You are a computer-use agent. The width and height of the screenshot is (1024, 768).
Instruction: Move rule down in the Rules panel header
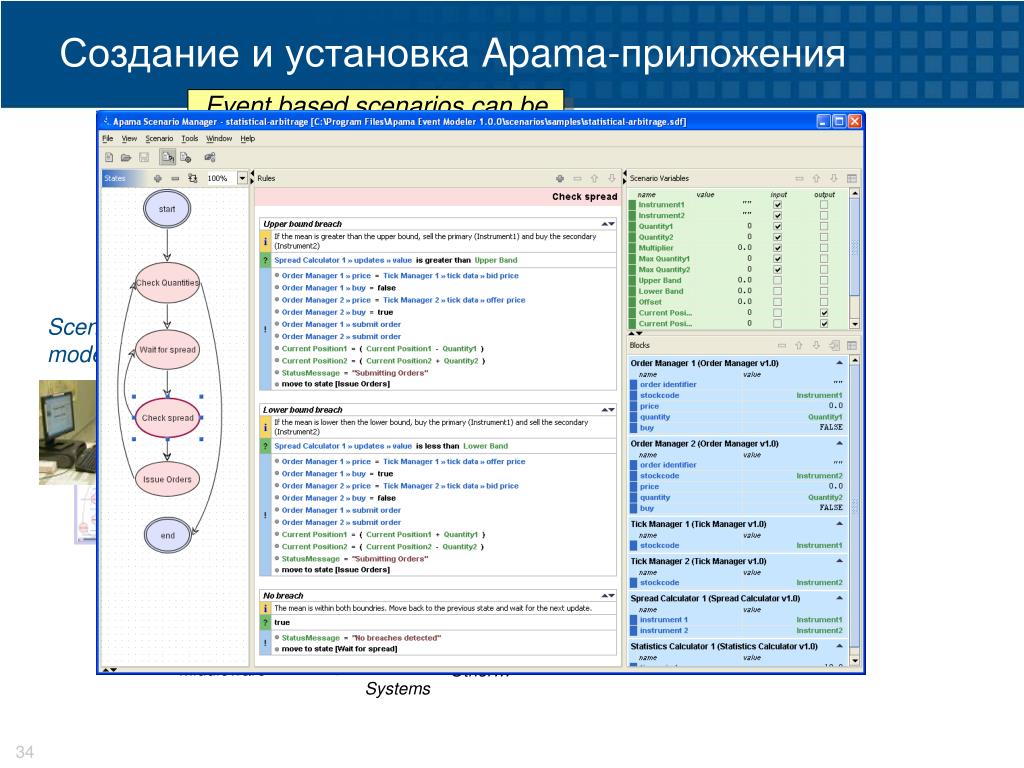point(612,178)
